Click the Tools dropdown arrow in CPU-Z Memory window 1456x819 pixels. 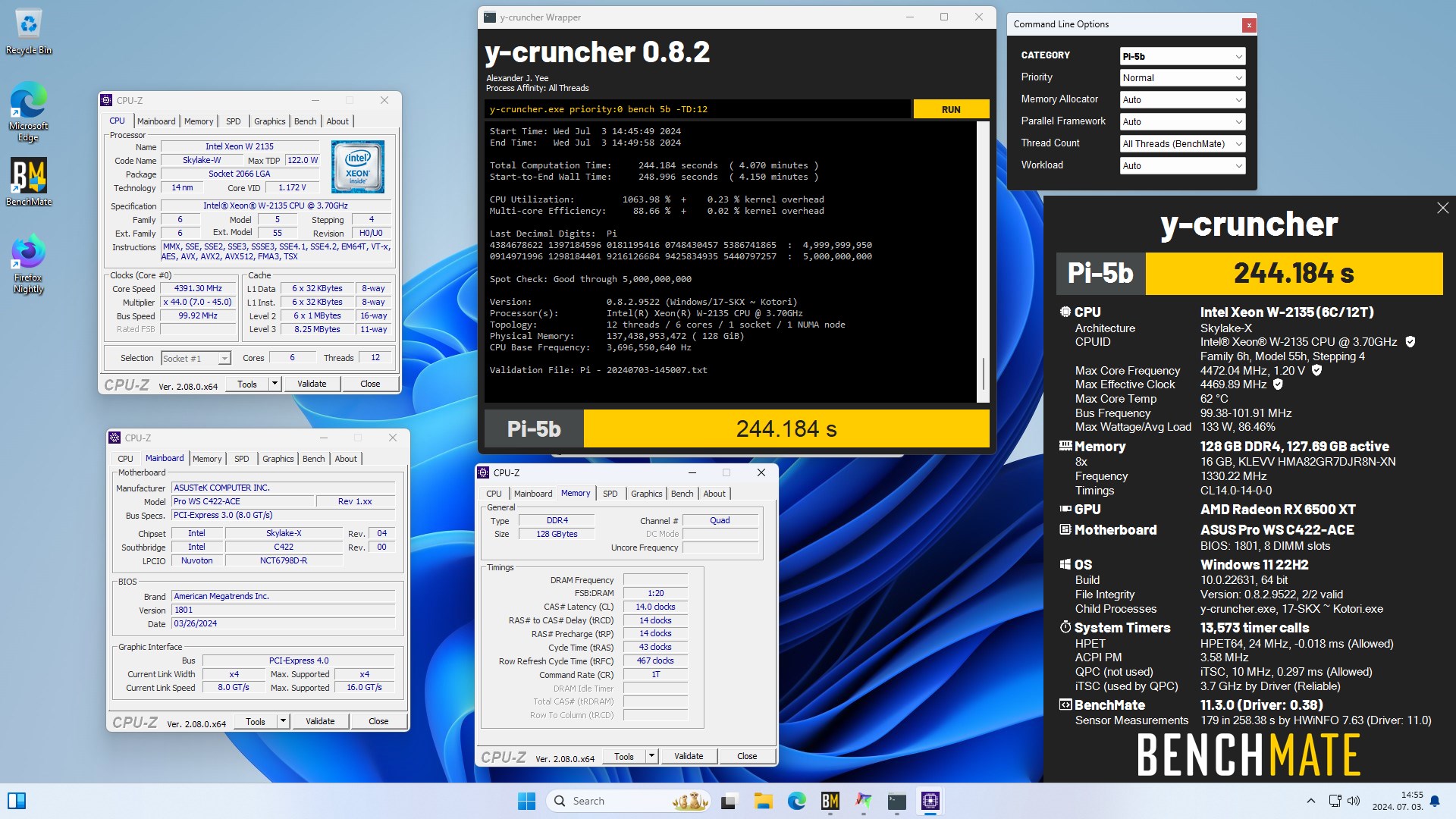pos(651,756)
